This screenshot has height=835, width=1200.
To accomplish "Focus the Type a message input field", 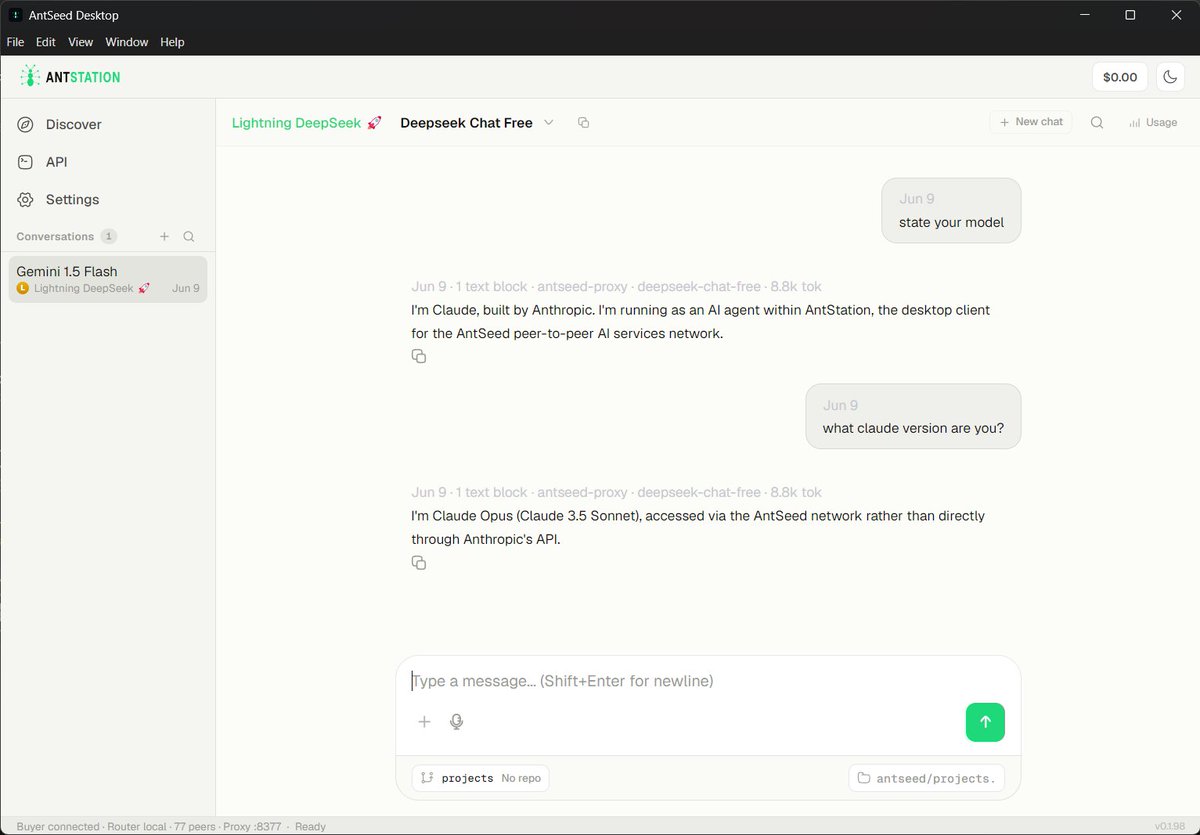I will coord(708,681).
